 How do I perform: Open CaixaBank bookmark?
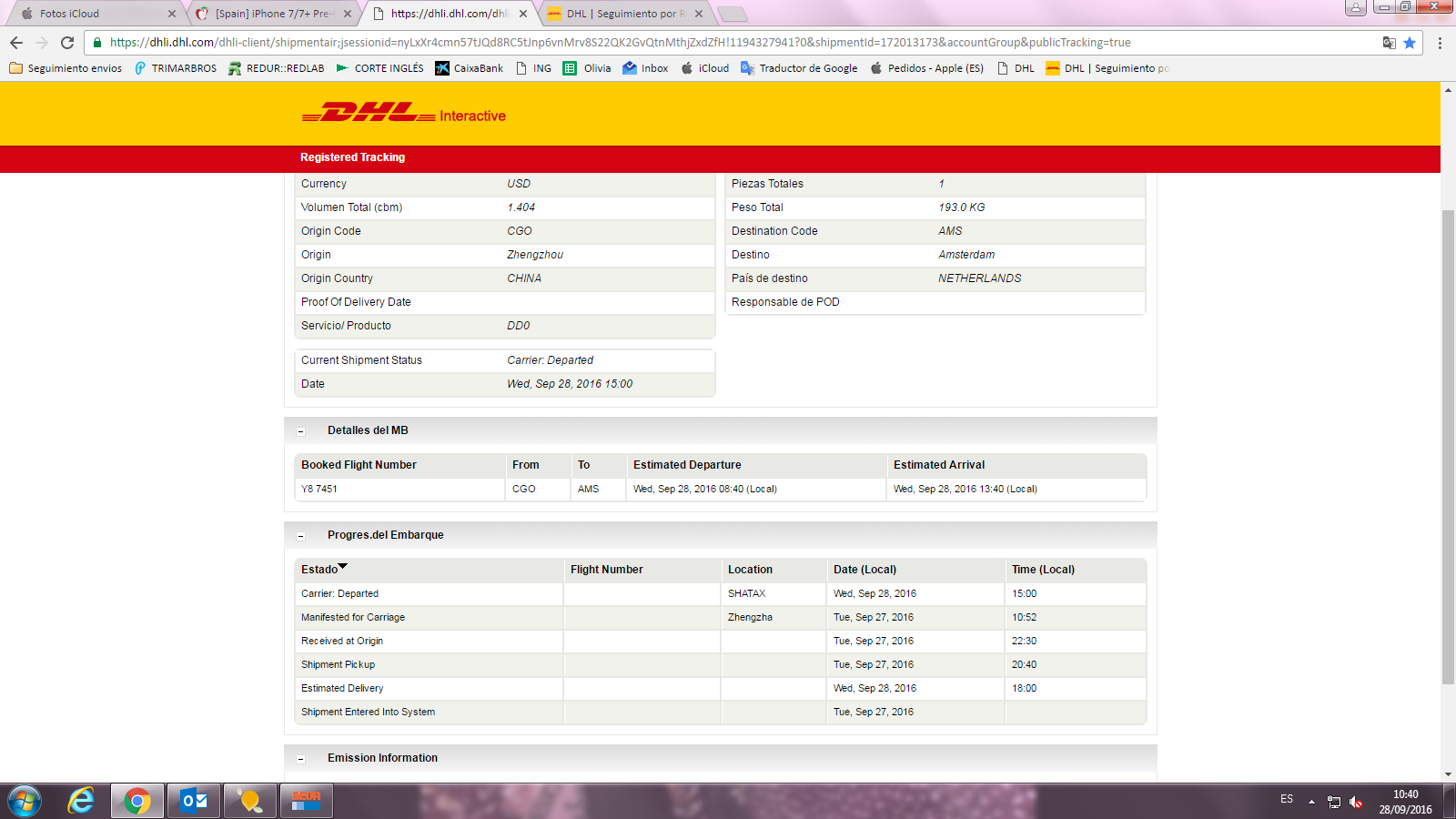point(470,68)
